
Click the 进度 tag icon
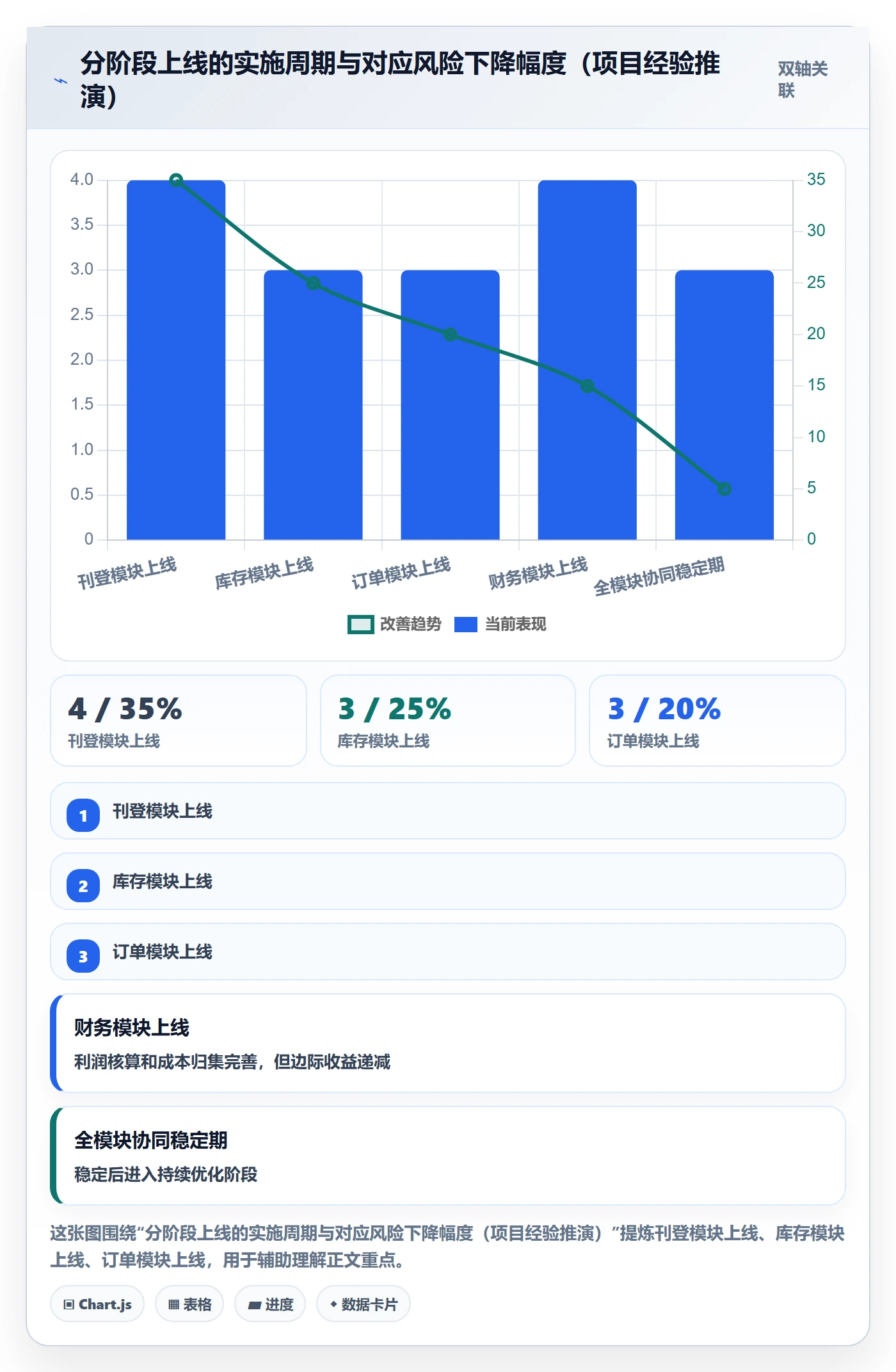coord(255,1304)
